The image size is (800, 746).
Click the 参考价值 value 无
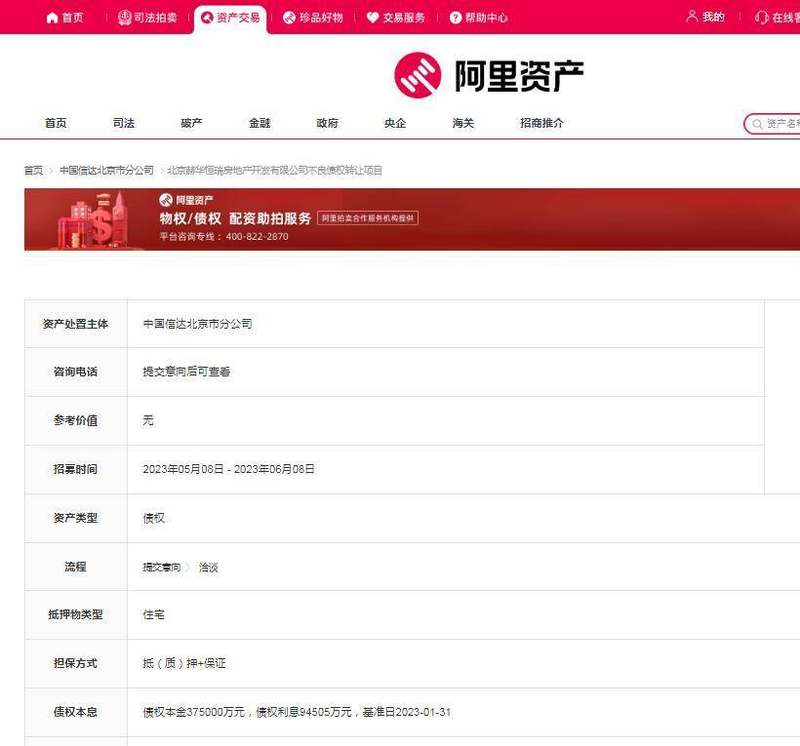click(148, 420)
